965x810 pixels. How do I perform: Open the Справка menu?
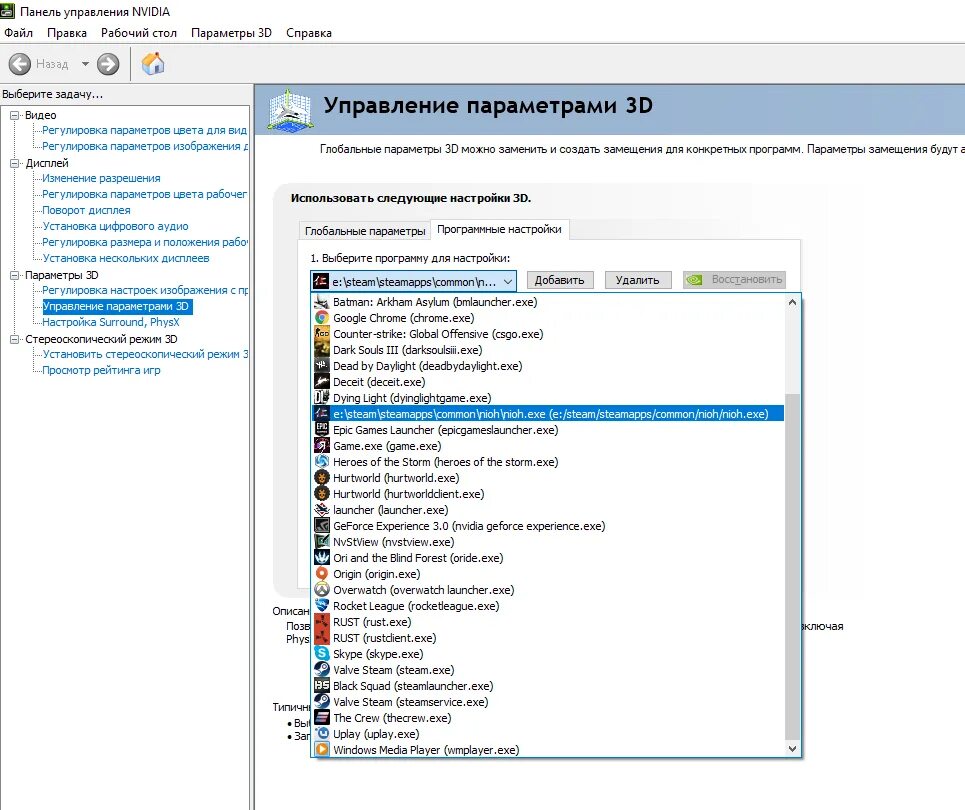point(309,33)
